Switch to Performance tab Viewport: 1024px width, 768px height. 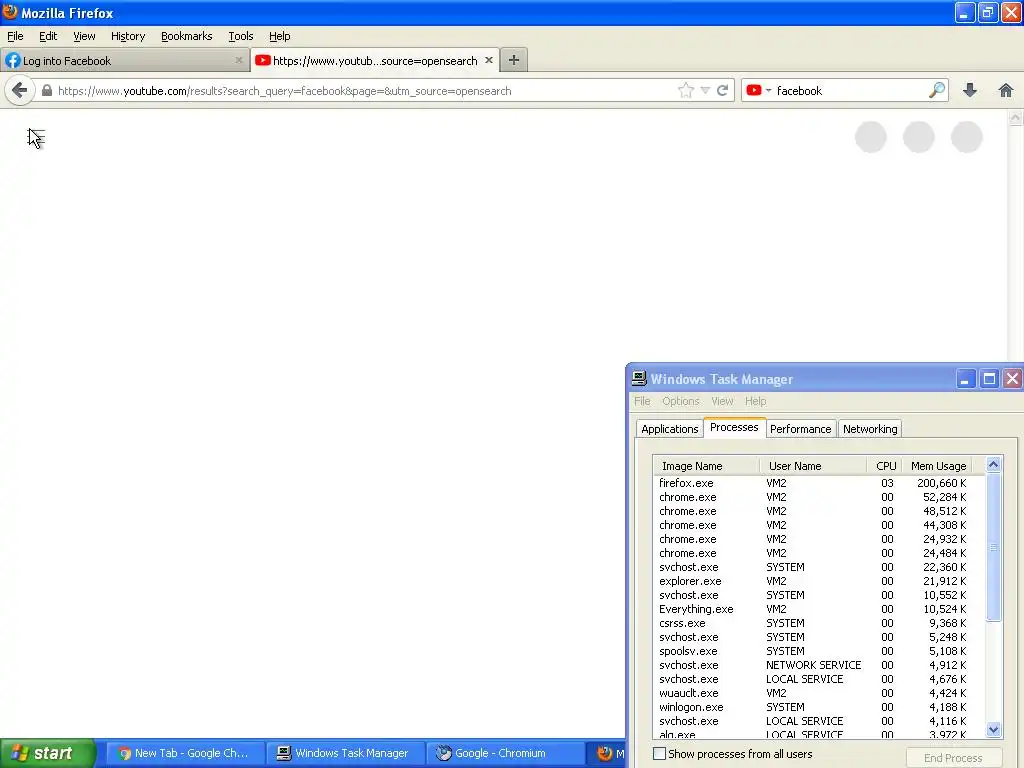click(801, 429)
